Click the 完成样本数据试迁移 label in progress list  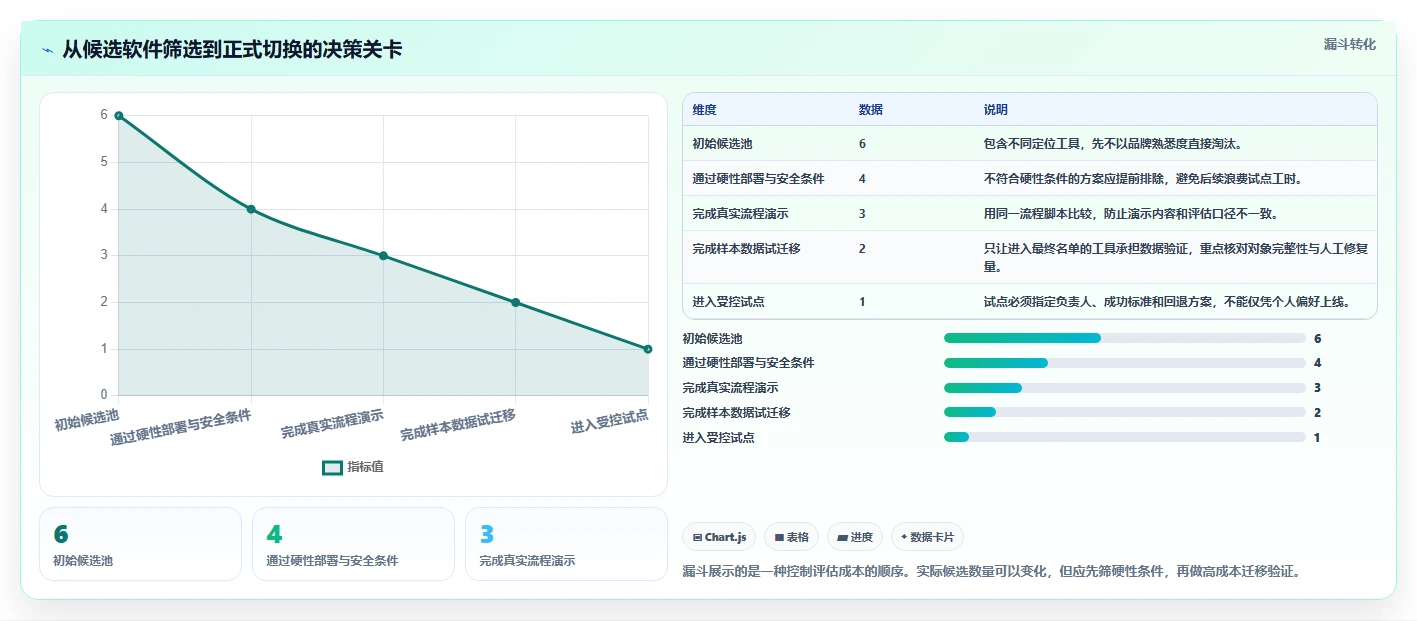[x=736, y=413]
